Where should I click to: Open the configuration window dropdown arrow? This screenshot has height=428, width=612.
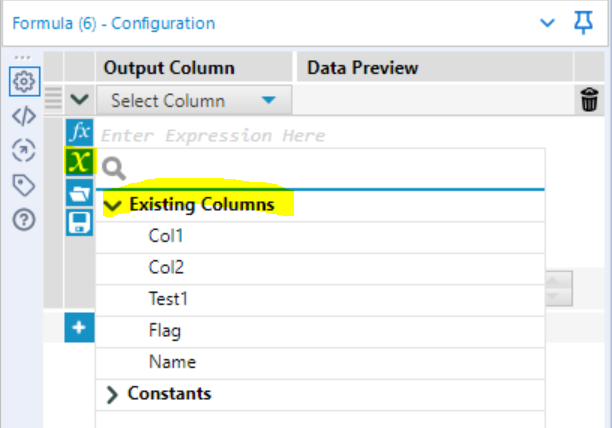[x=546, y=22]
